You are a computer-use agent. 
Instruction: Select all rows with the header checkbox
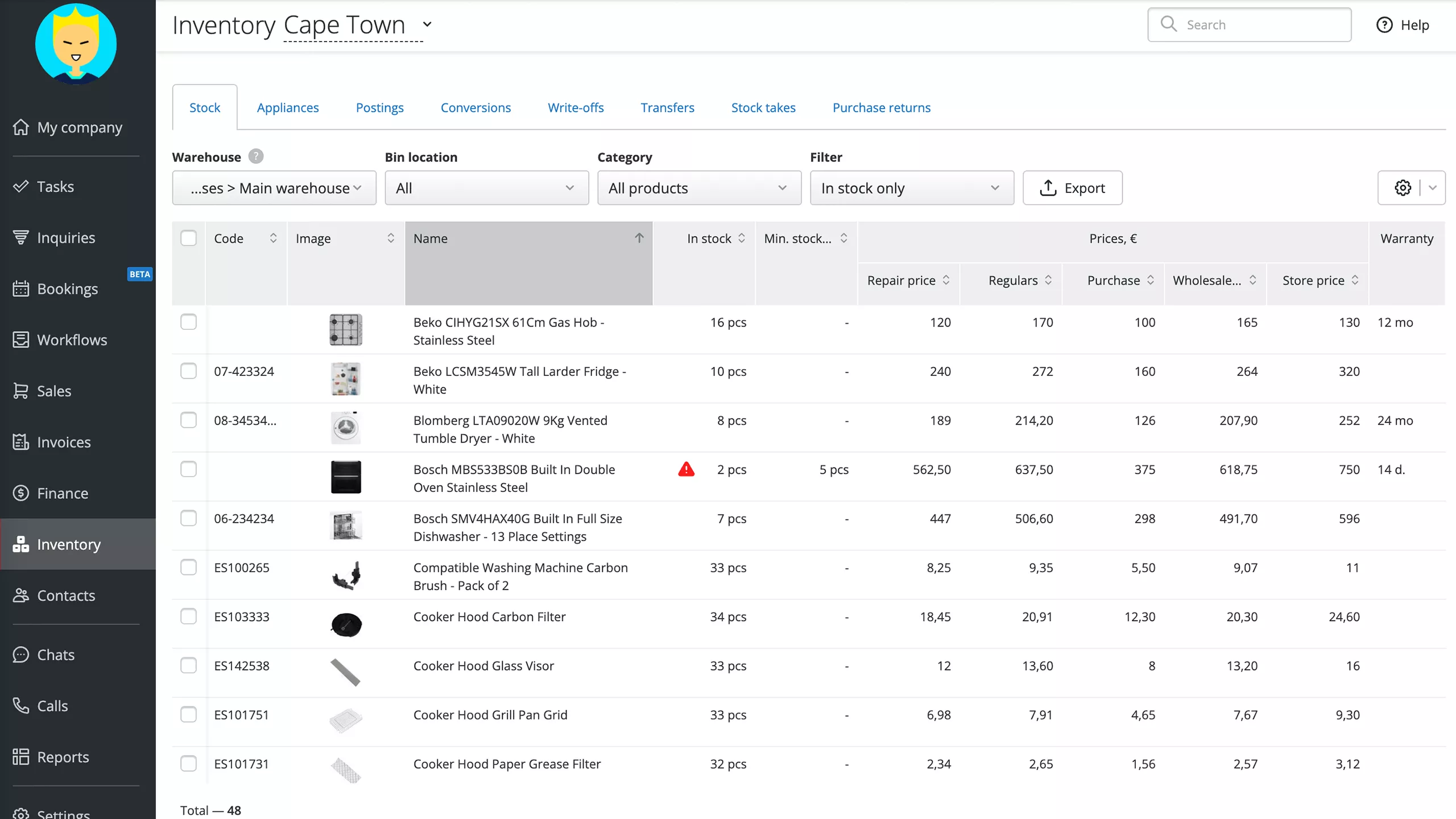click(x=188, y=238)
